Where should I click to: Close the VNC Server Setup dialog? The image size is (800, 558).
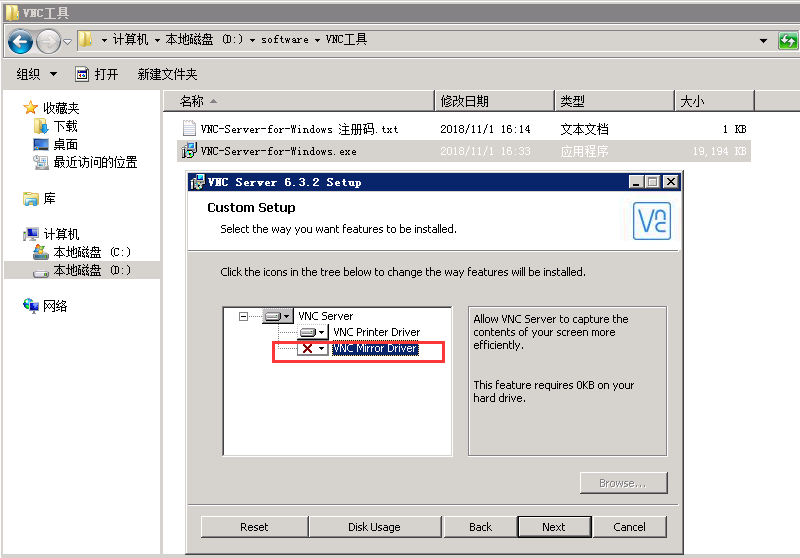[671, 182]
